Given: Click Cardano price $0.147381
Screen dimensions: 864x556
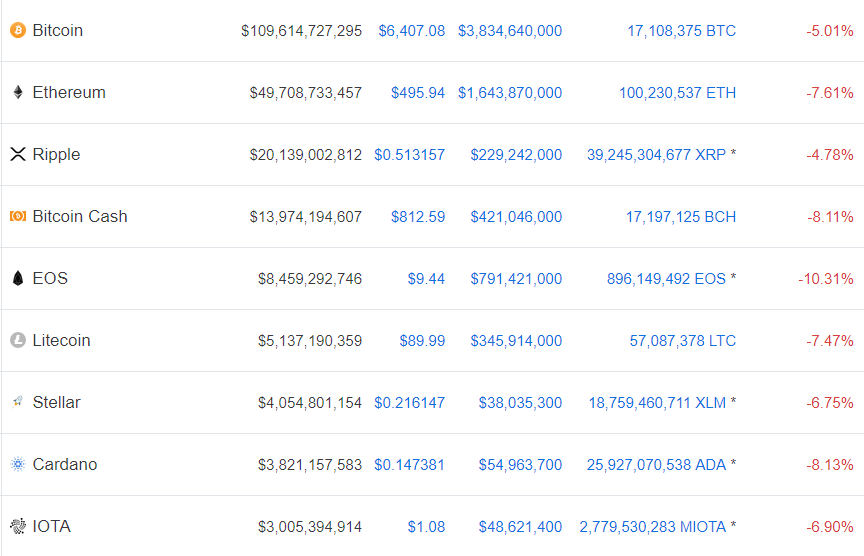Looking at the screenshot, I should click(409, 465).
